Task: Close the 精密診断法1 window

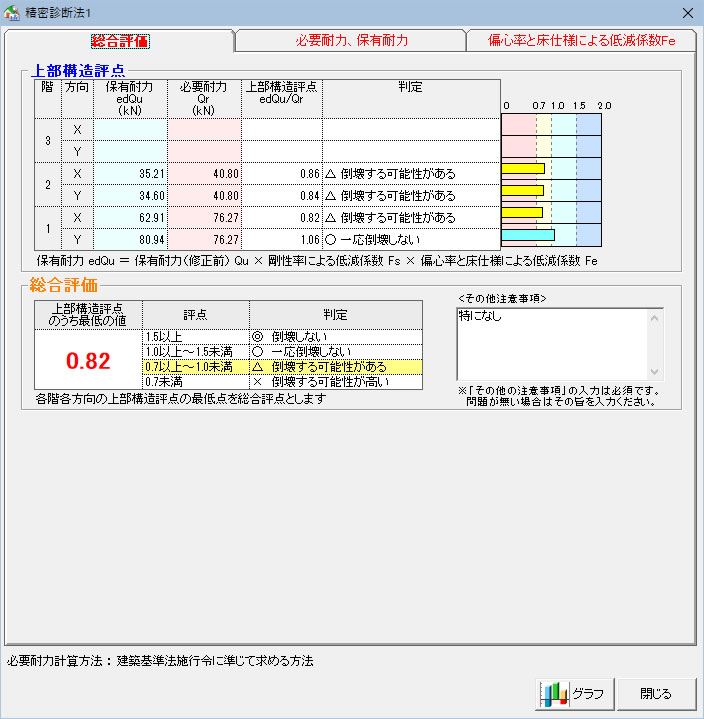Action: click(x=687, y=13)
